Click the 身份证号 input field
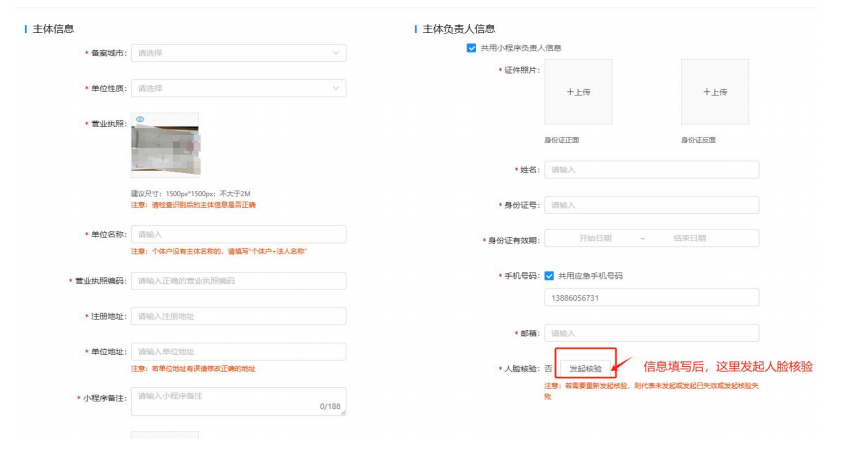 pyautogui.click(x=651, y=205)
